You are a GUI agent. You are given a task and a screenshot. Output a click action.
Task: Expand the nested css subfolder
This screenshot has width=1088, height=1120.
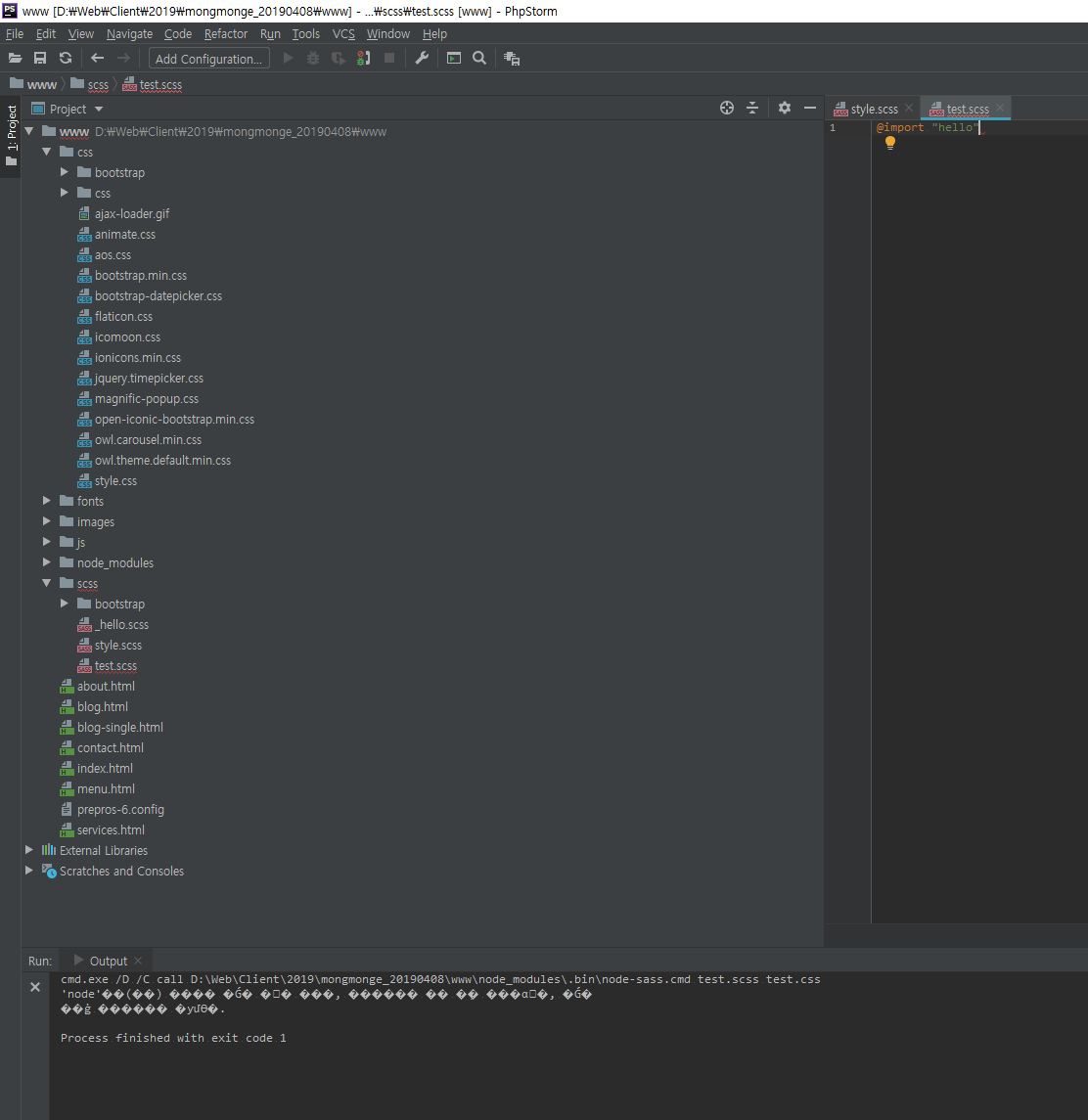click(65, 193)
